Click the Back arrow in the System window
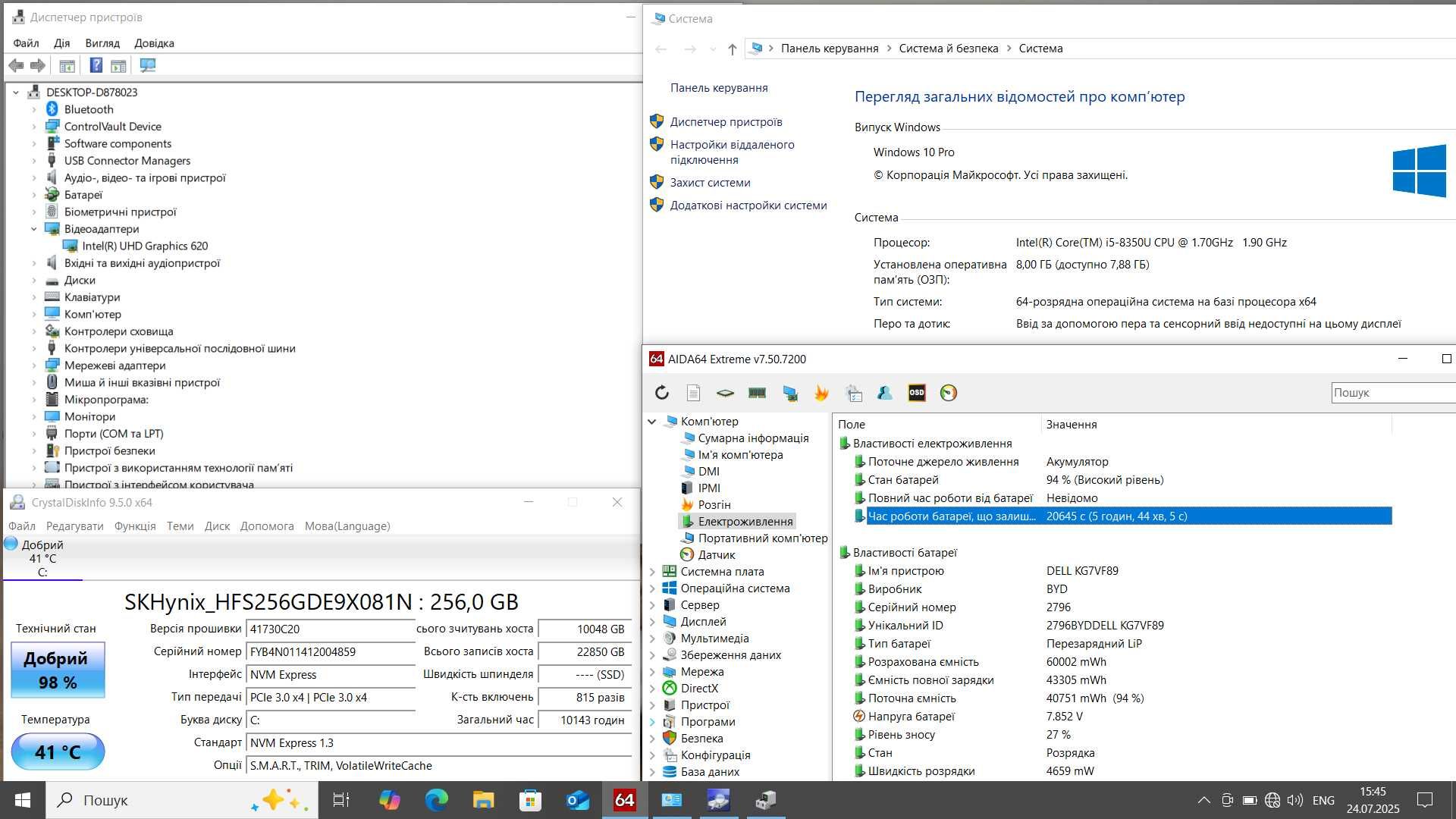Screen dimensions: 1456x819 click(661, 49)
